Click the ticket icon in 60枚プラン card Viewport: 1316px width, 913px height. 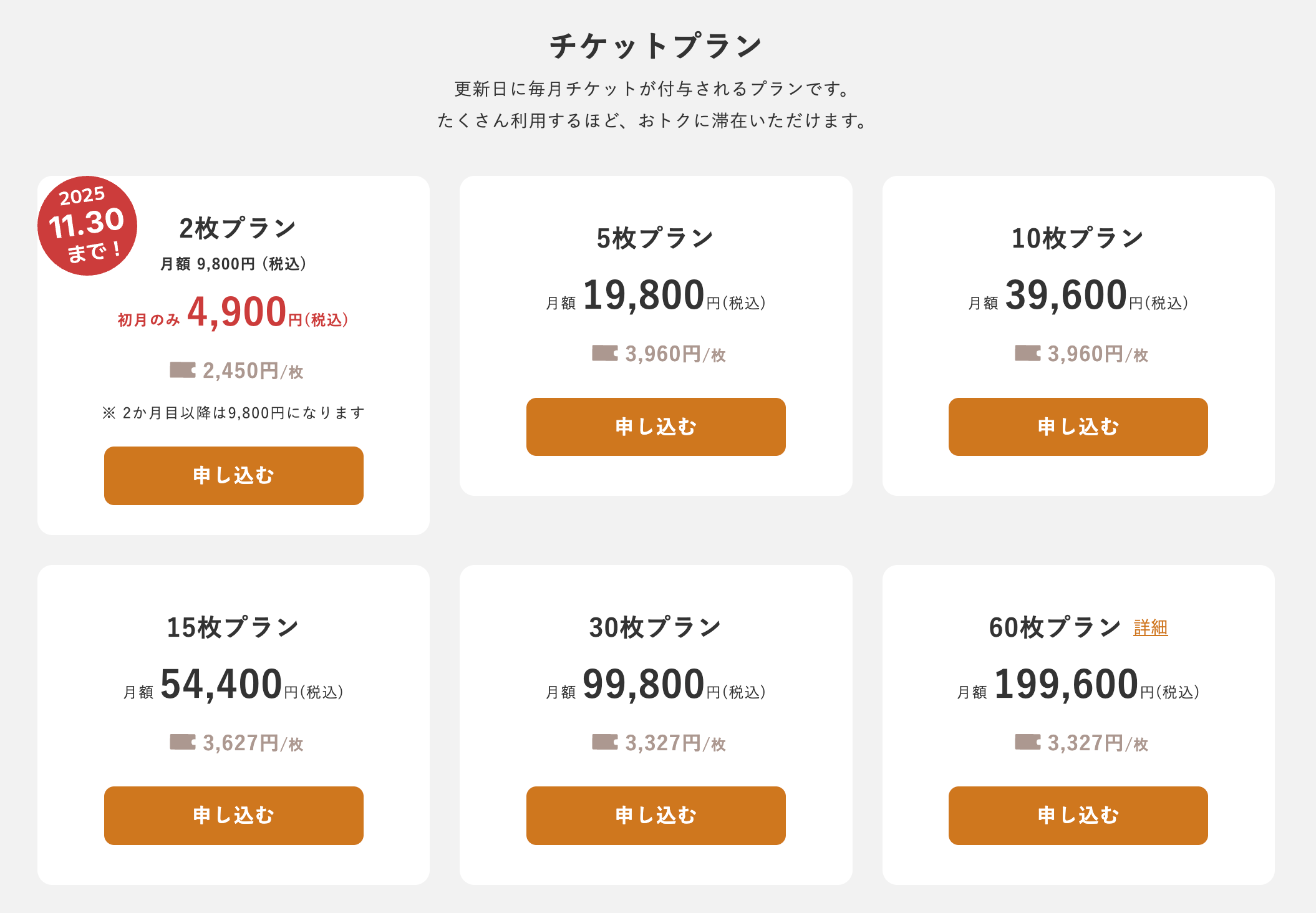click(1027, 742)
